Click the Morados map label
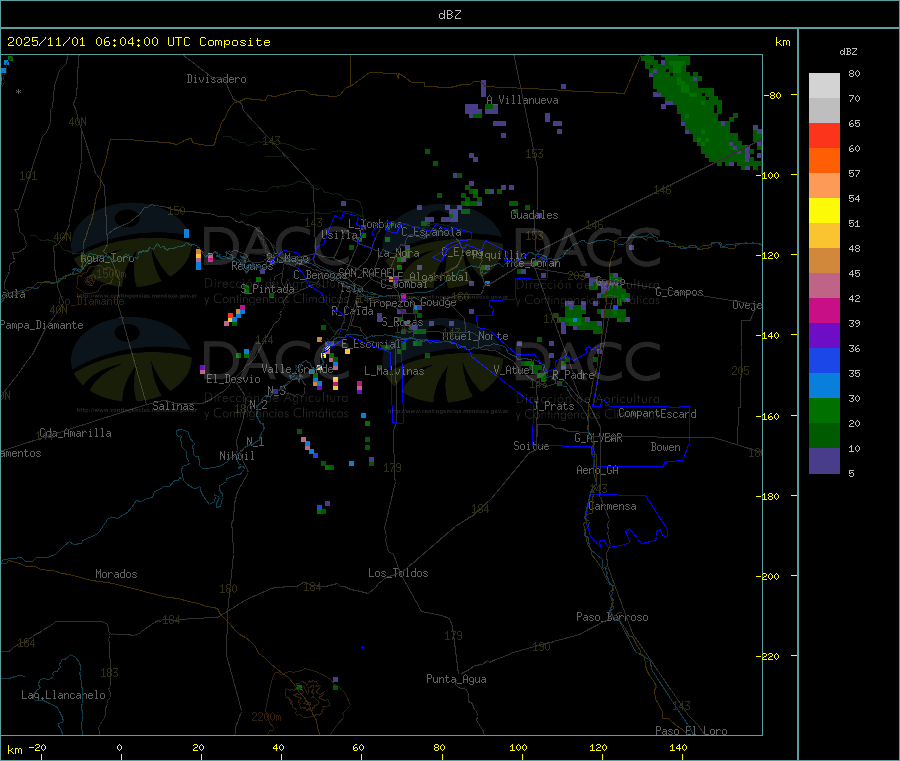 (117, 574)
